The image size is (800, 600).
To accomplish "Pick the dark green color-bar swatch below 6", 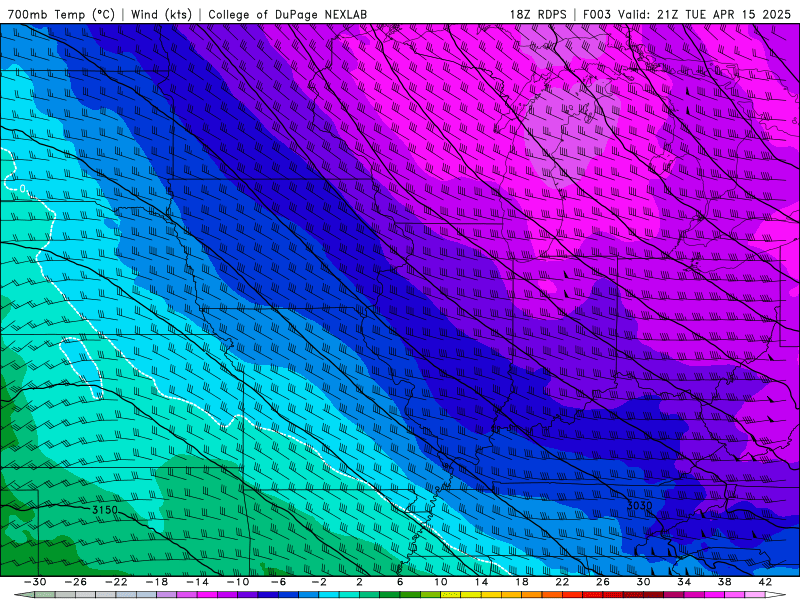I will [x=410, y=595].
